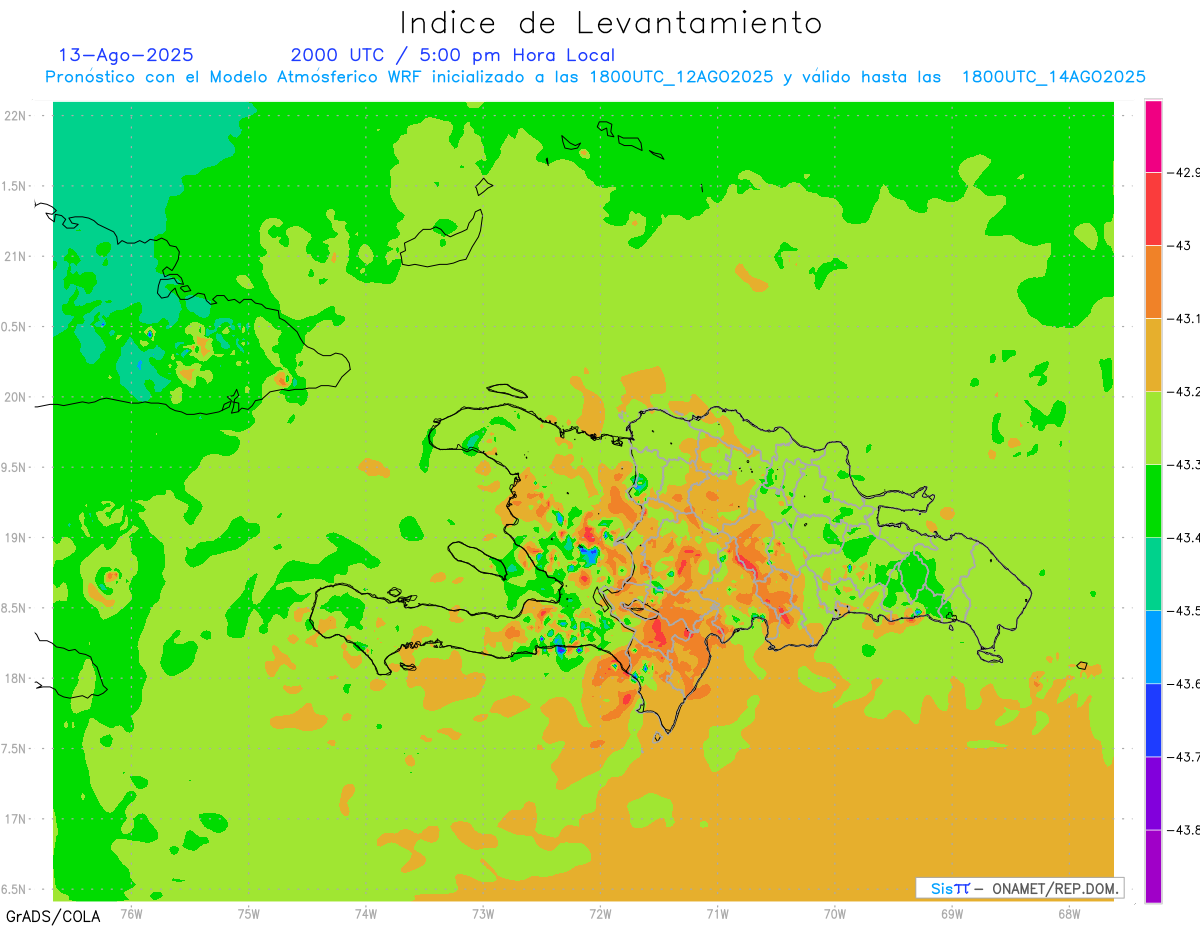
Task: Click the '75W' longitude label
Action: coord(249,913)
